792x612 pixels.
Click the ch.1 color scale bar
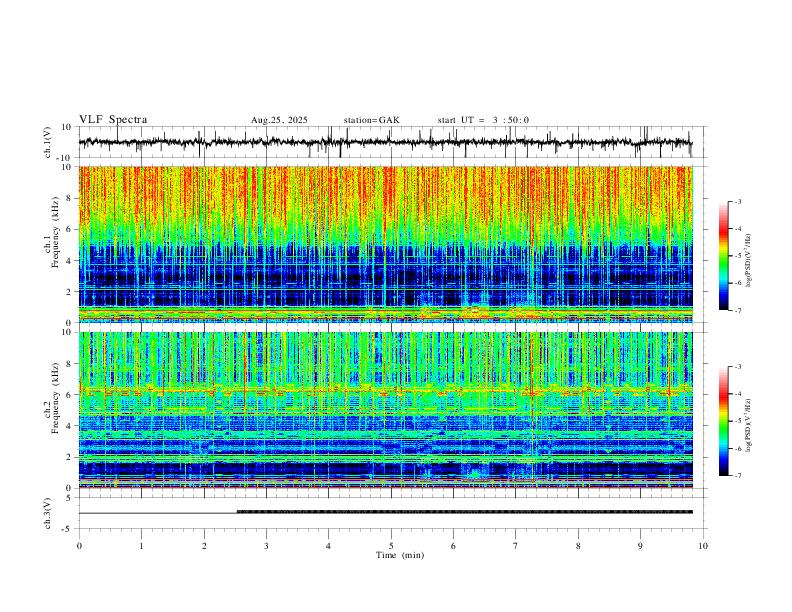pyautogui.click(x=724, y=256)
